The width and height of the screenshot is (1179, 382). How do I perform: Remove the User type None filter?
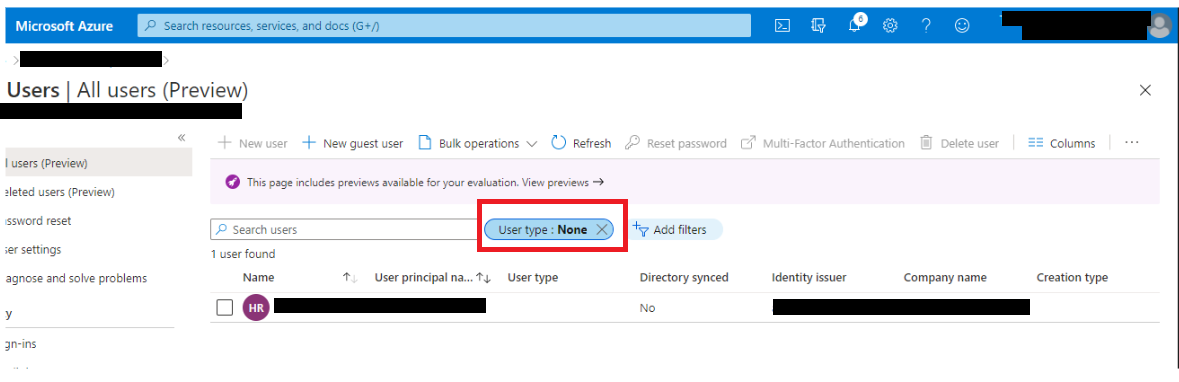point(602,229)
